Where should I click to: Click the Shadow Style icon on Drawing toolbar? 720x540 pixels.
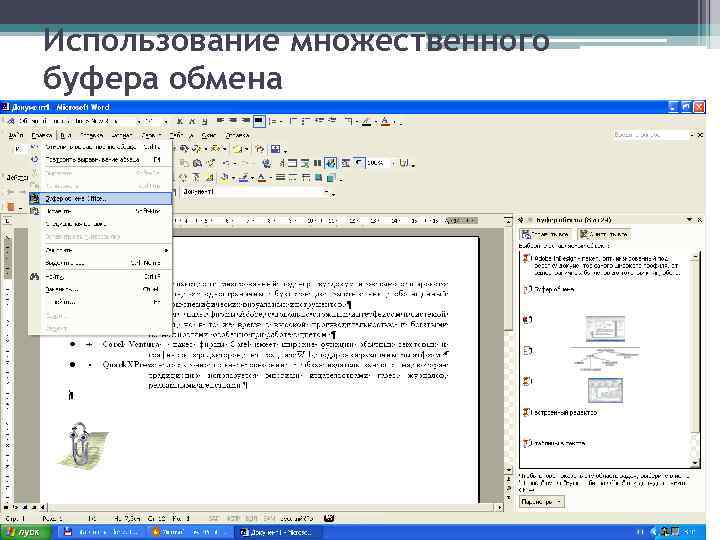point(318,177)
